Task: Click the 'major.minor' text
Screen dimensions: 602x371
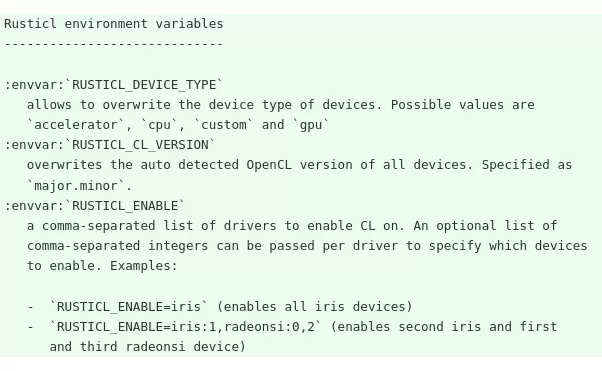Action: [x=76, y=186]
